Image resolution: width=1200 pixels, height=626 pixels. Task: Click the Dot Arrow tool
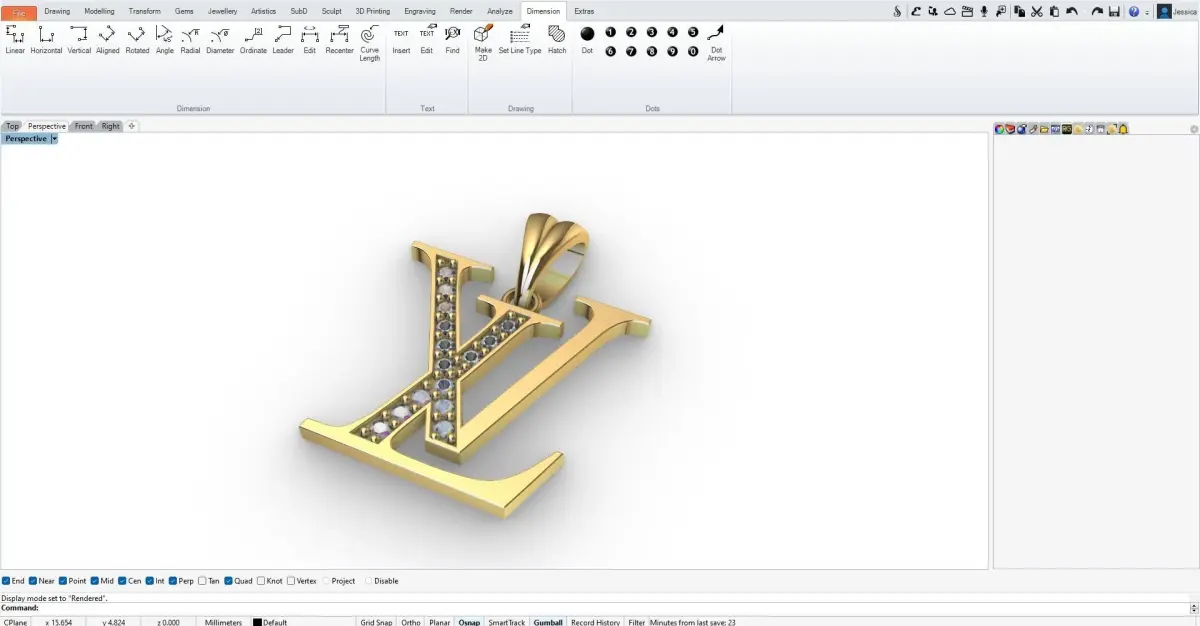coord(716,44)
